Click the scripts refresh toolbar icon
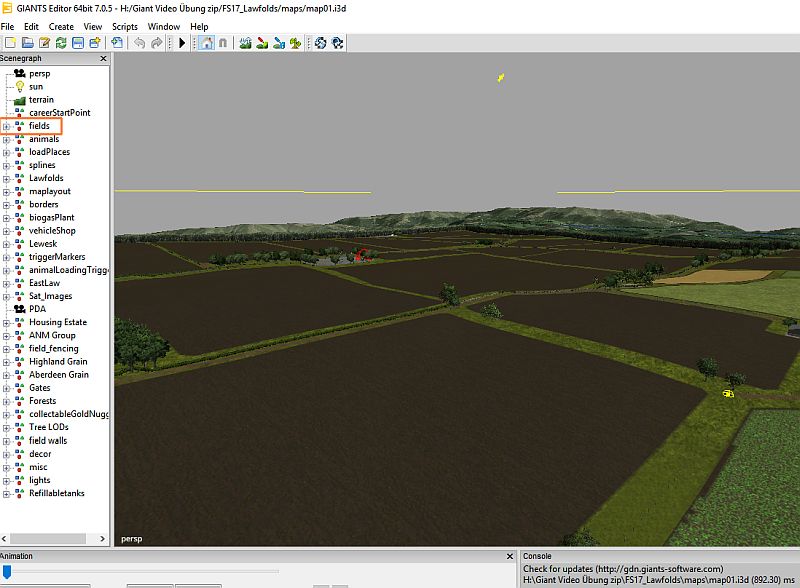This screenshot has width=800, height=588. coord(321,43)
